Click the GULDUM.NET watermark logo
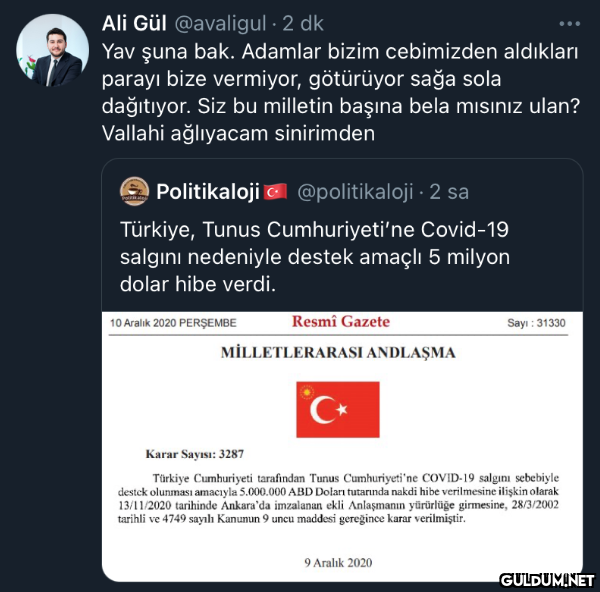This screenshot has width=600, height=592. [547, 580]
